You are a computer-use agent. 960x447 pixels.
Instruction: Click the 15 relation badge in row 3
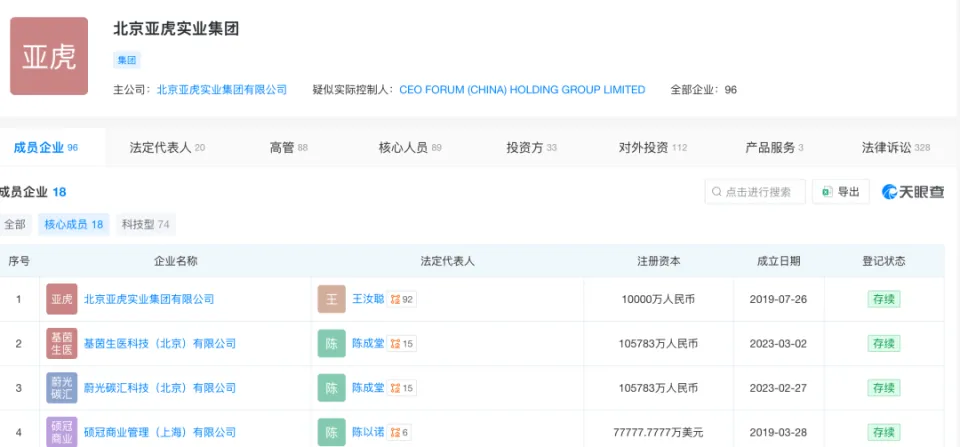click(x=402, y=388)
